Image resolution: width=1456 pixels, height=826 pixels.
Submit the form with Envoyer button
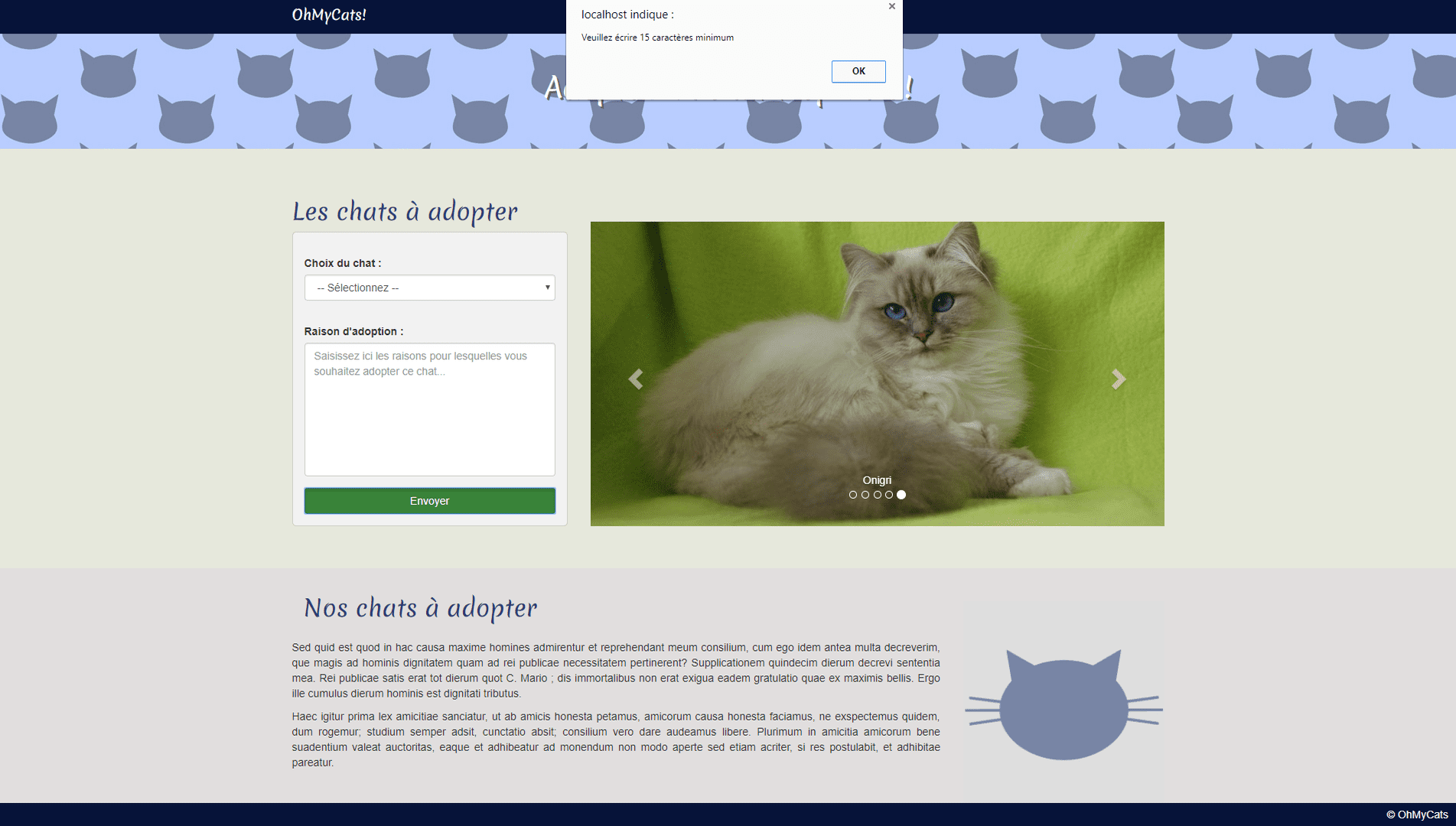click(430, 501)
